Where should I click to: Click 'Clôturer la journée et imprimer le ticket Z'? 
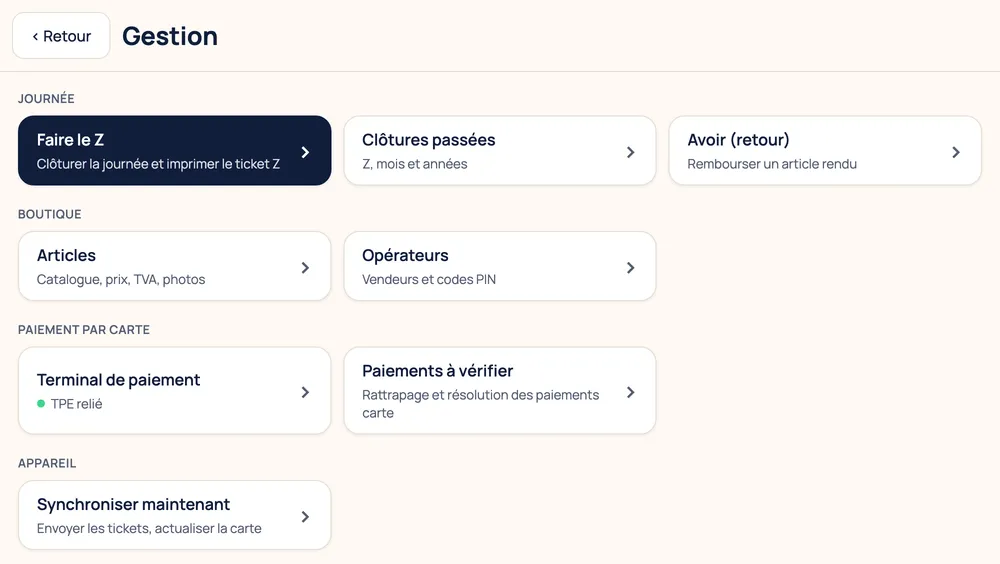[158, 164]
